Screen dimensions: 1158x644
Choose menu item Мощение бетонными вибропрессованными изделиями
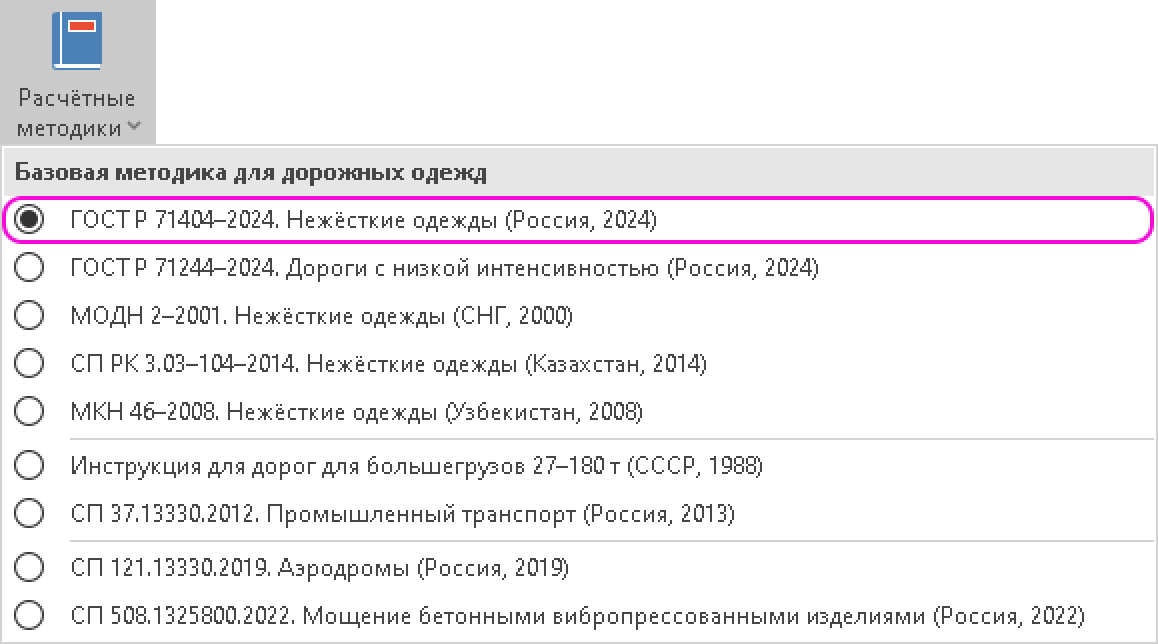coord(578,615)
